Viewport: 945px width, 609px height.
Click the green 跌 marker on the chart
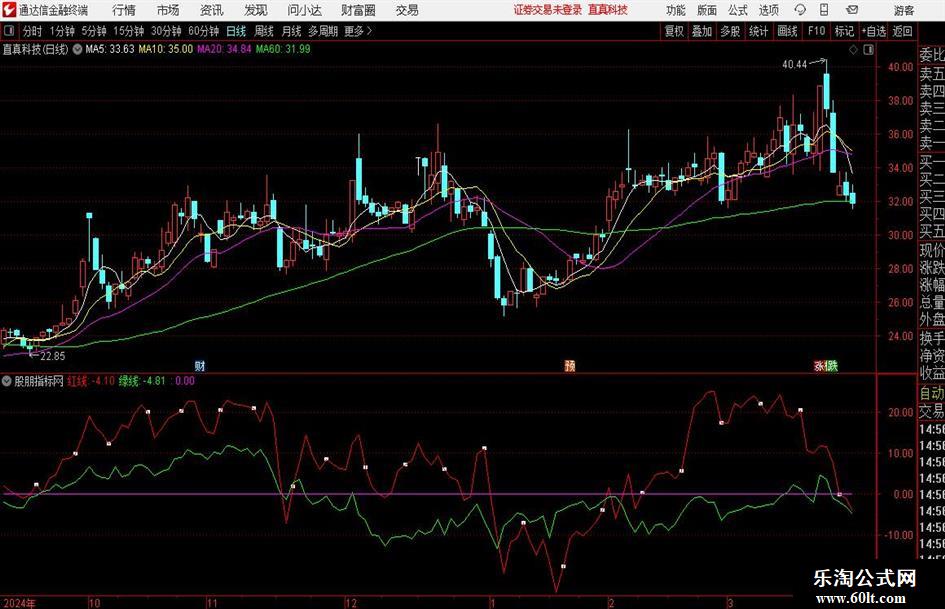pos(832,365)
